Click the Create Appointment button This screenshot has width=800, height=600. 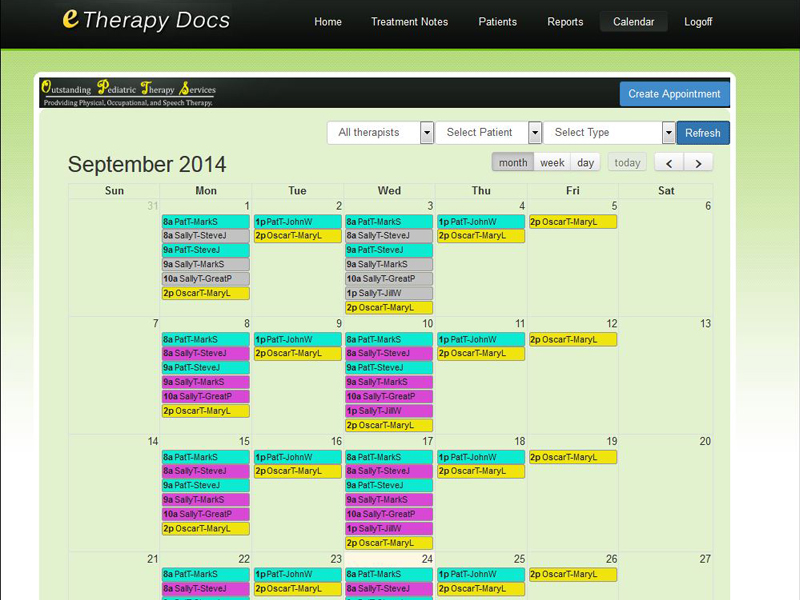pyautogui.click(x=674, y=94)
